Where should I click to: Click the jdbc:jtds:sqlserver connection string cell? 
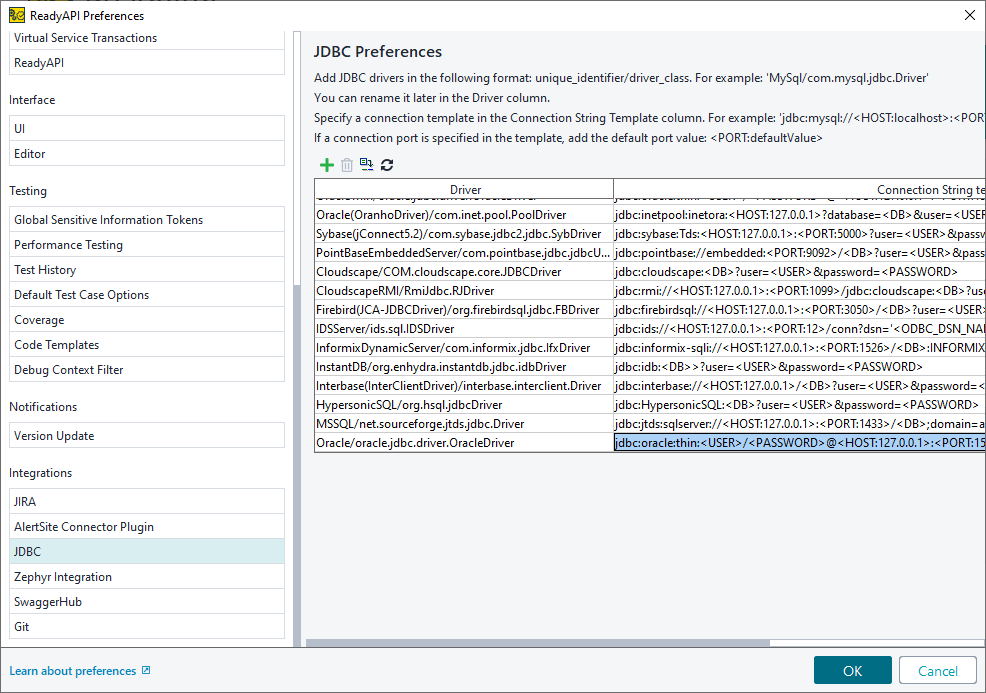point(800,424)
